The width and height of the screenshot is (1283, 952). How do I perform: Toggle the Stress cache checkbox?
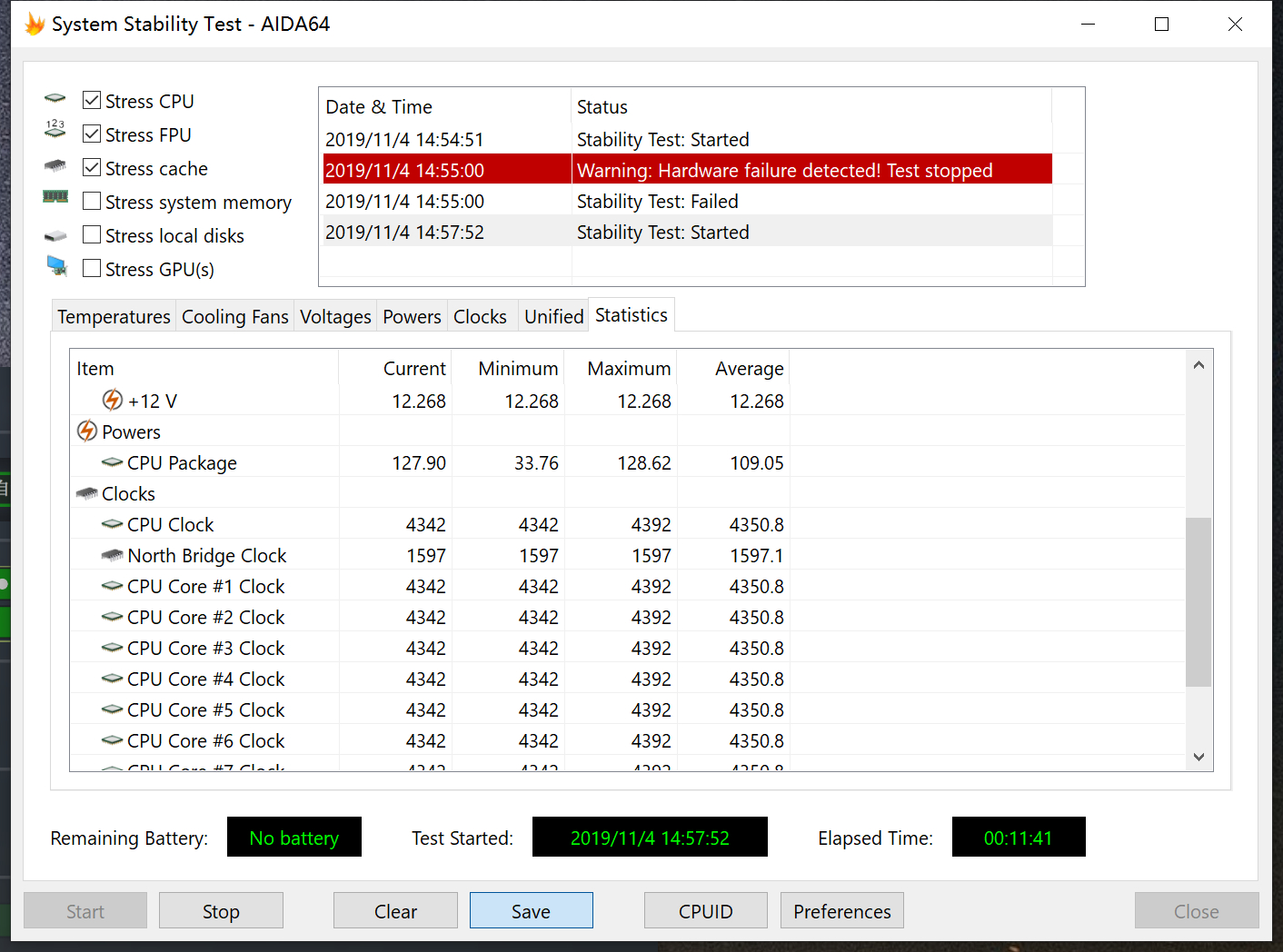pyautogui.click(x=92, y=167)
